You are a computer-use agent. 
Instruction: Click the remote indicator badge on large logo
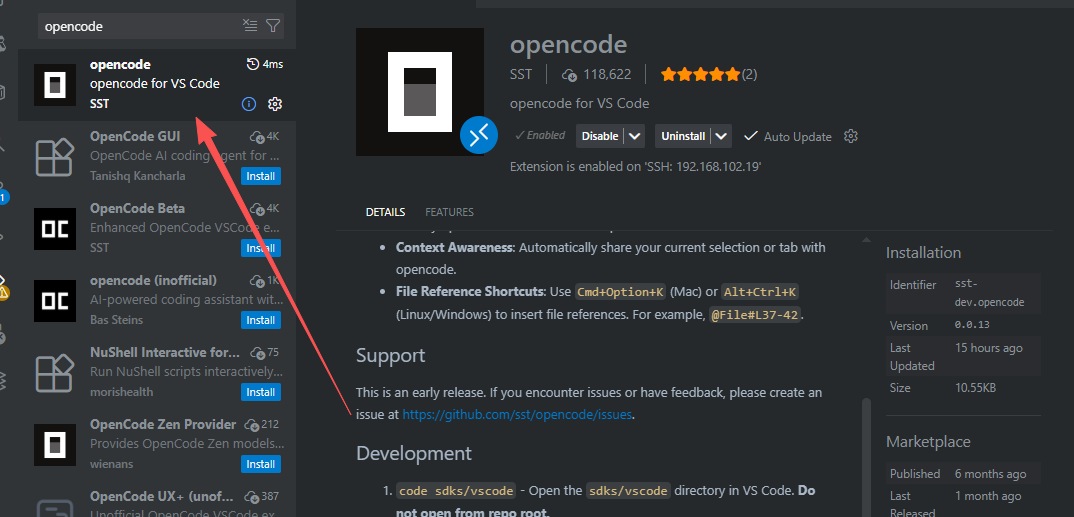(478, 135)
